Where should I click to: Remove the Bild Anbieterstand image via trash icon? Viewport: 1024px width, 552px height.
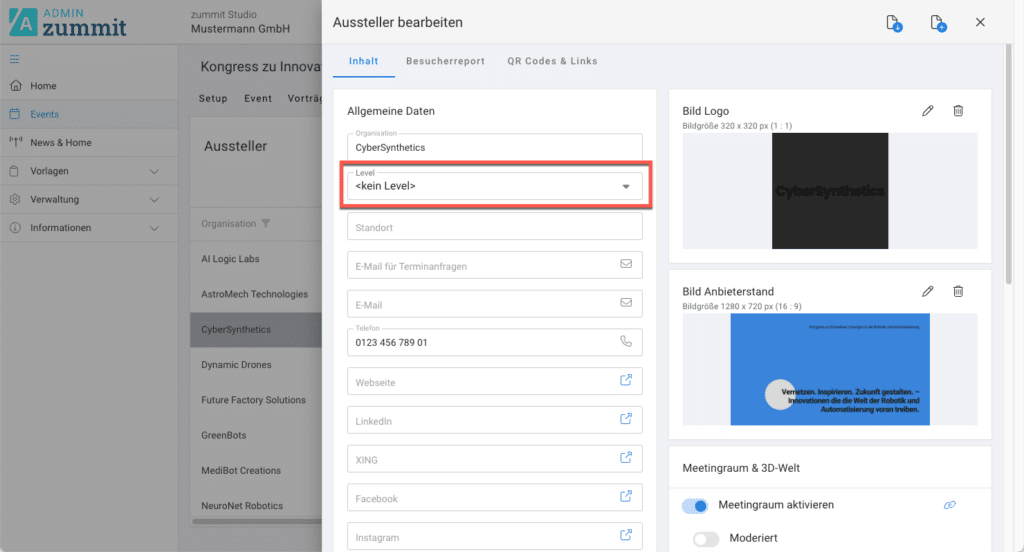(958, 291)
